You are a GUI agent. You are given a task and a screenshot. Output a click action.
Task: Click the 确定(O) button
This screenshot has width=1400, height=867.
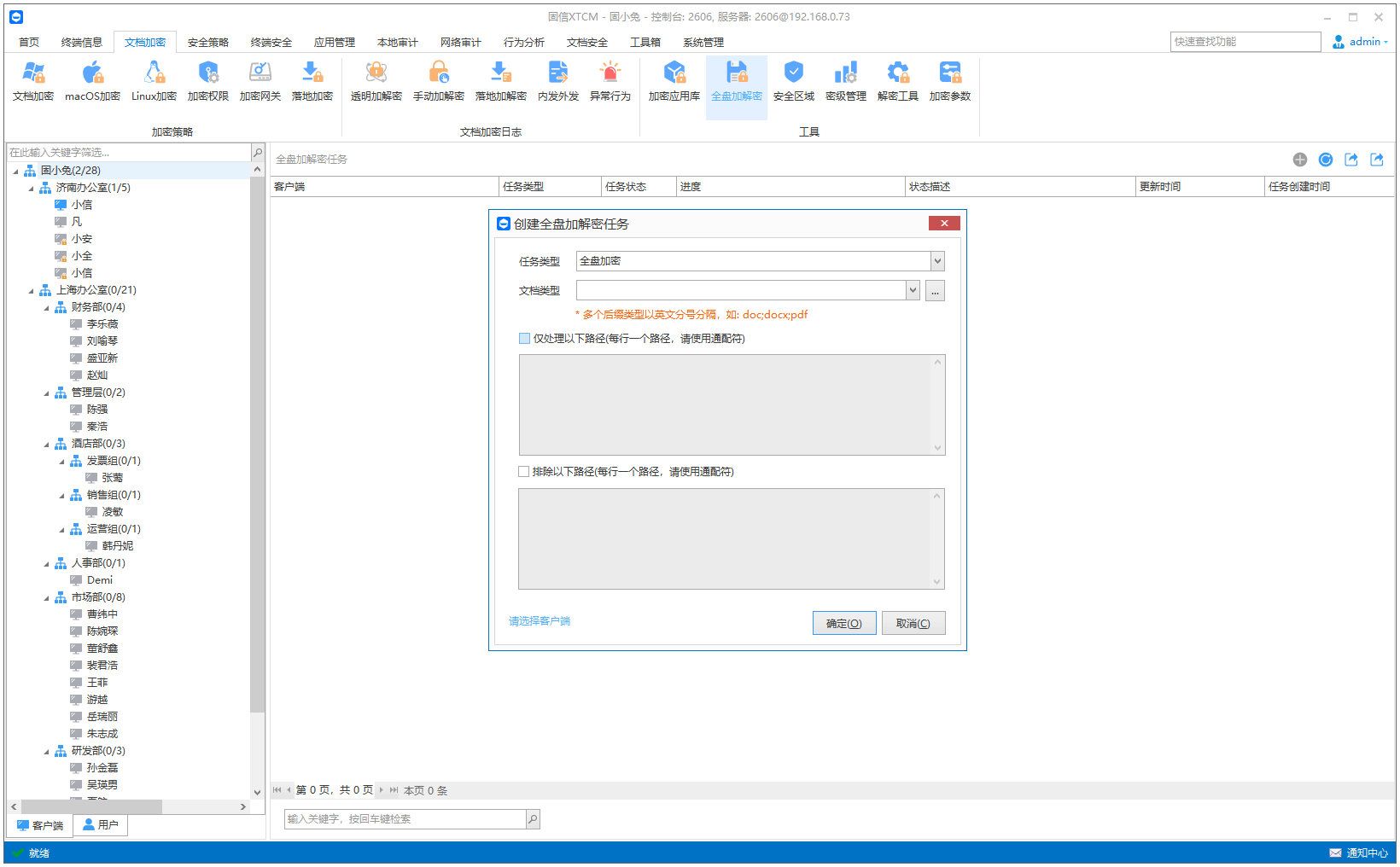pos(844,623)
